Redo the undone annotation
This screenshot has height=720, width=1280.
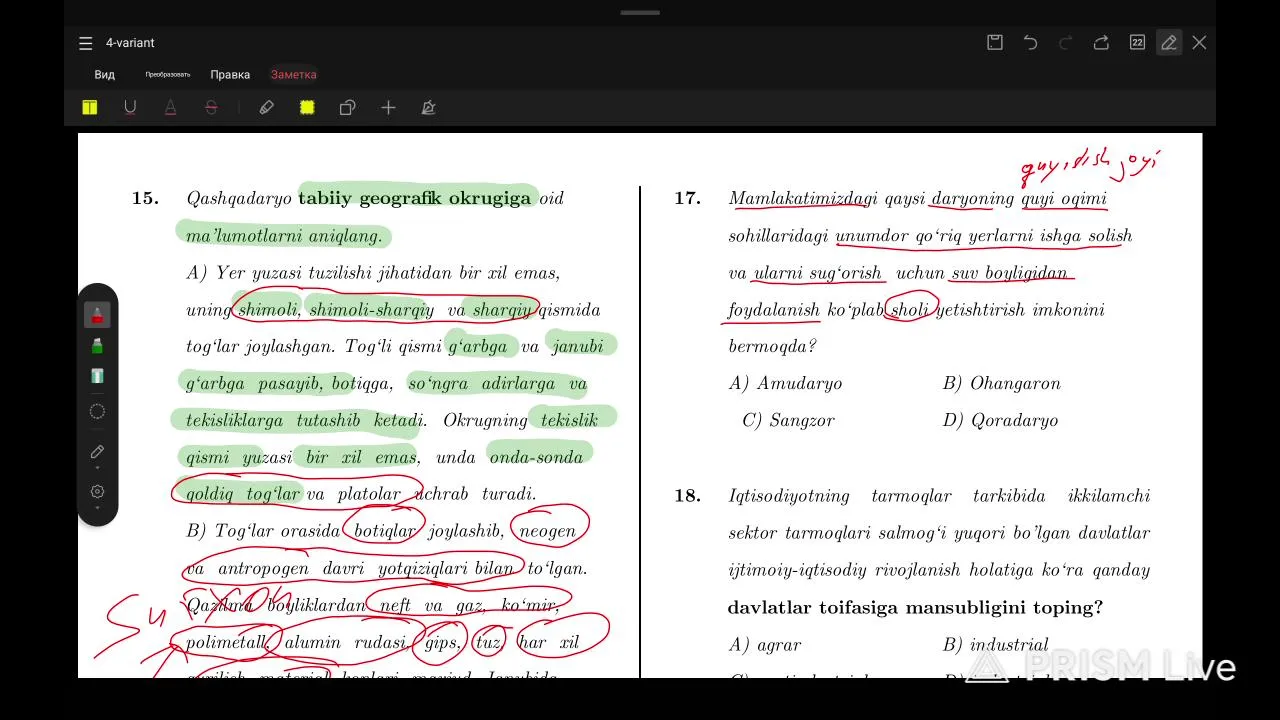point(1065,42)
